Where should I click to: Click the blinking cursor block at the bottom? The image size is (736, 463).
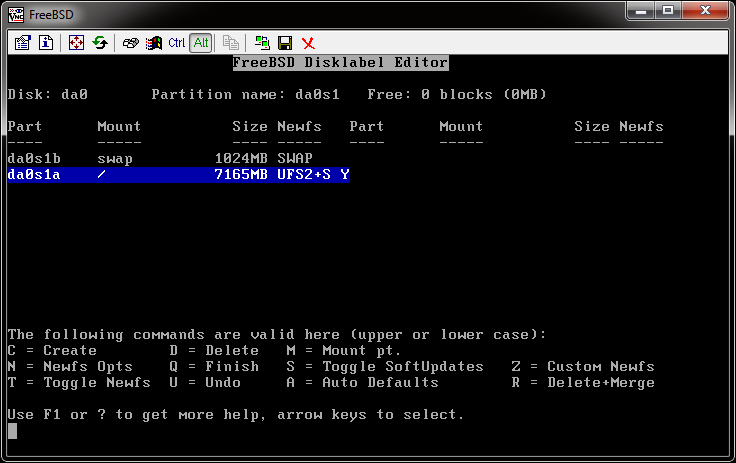(x=12, y=431)
